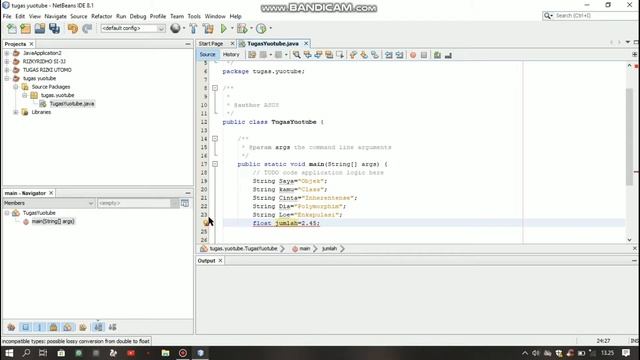Expand the Libraries node
Screen dimensions: 640x360
click(16, 112)
